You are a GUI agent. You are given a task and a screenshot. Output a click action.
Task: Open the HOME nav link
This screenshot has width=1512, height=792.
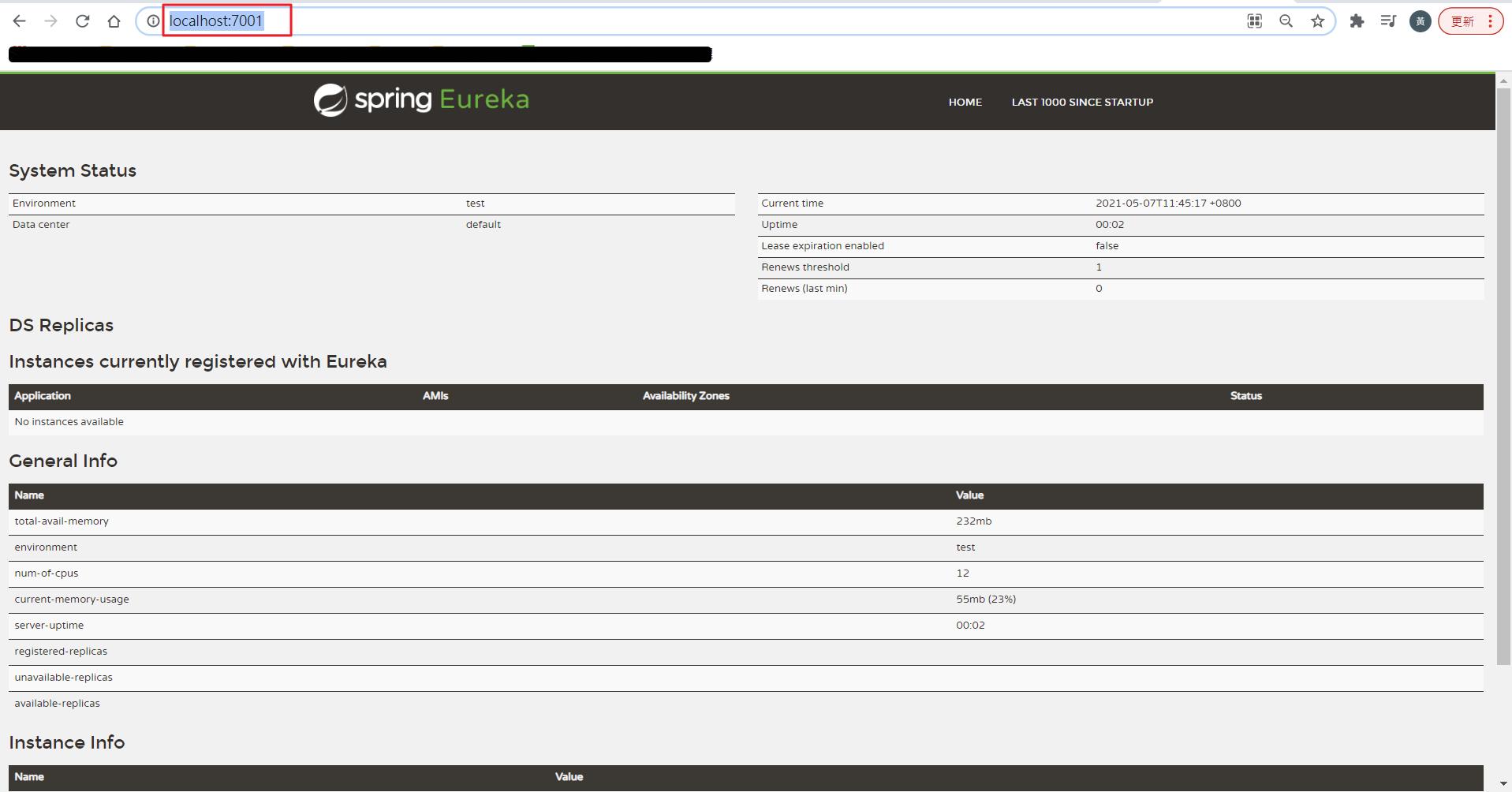point(965,102)
